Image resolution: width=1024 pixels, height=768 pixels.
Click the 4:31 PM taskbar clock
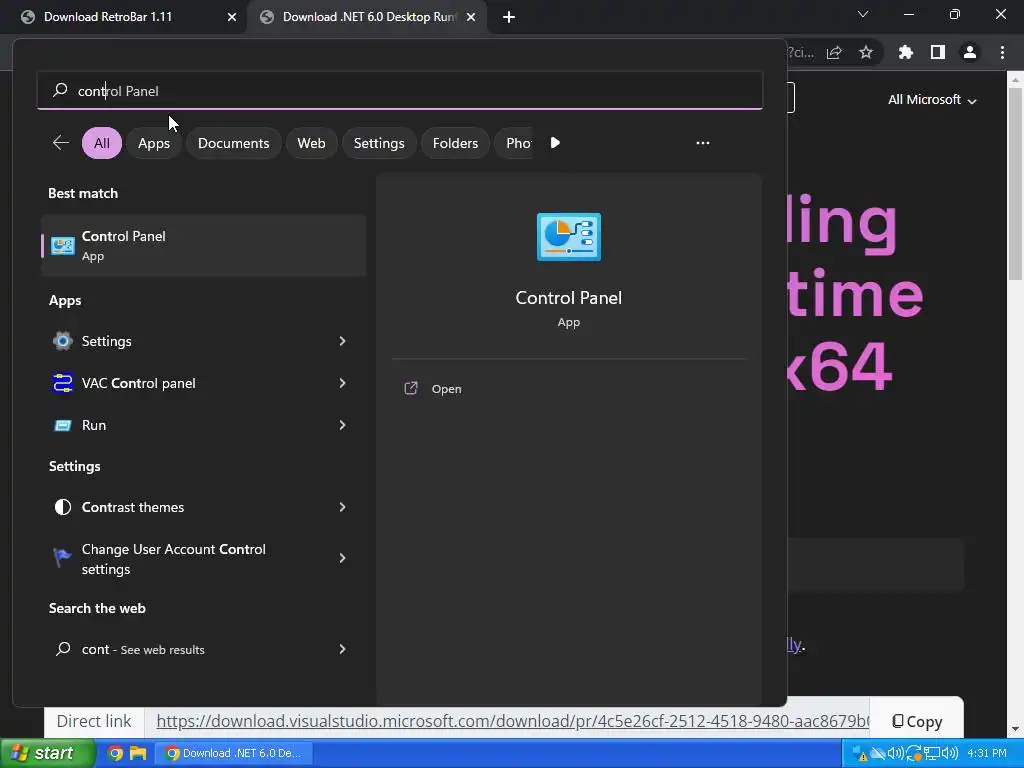coord(987,753)
